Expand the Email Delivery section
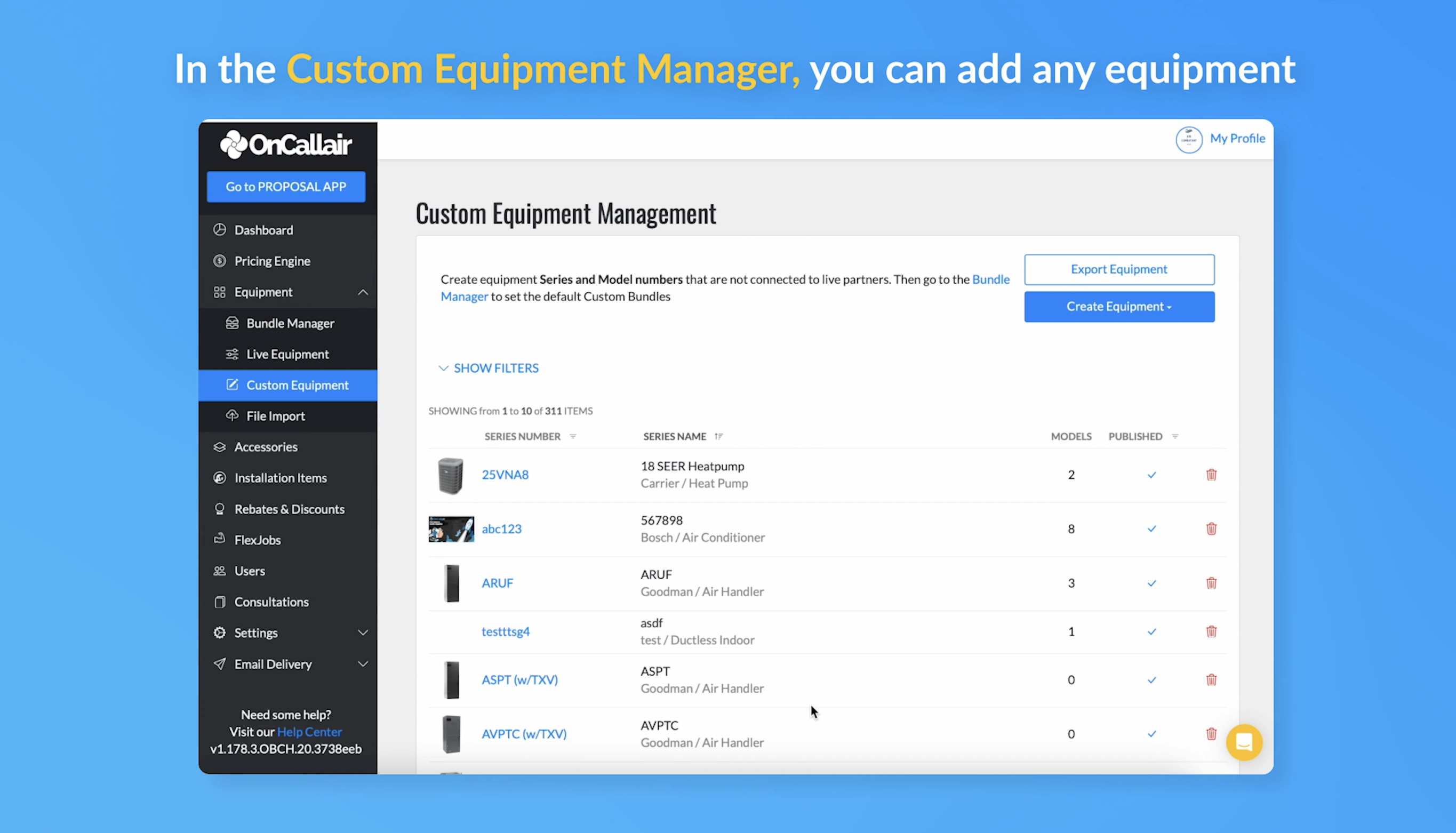The width and height of the screenshot is (1456, 833). coord(363,663)
